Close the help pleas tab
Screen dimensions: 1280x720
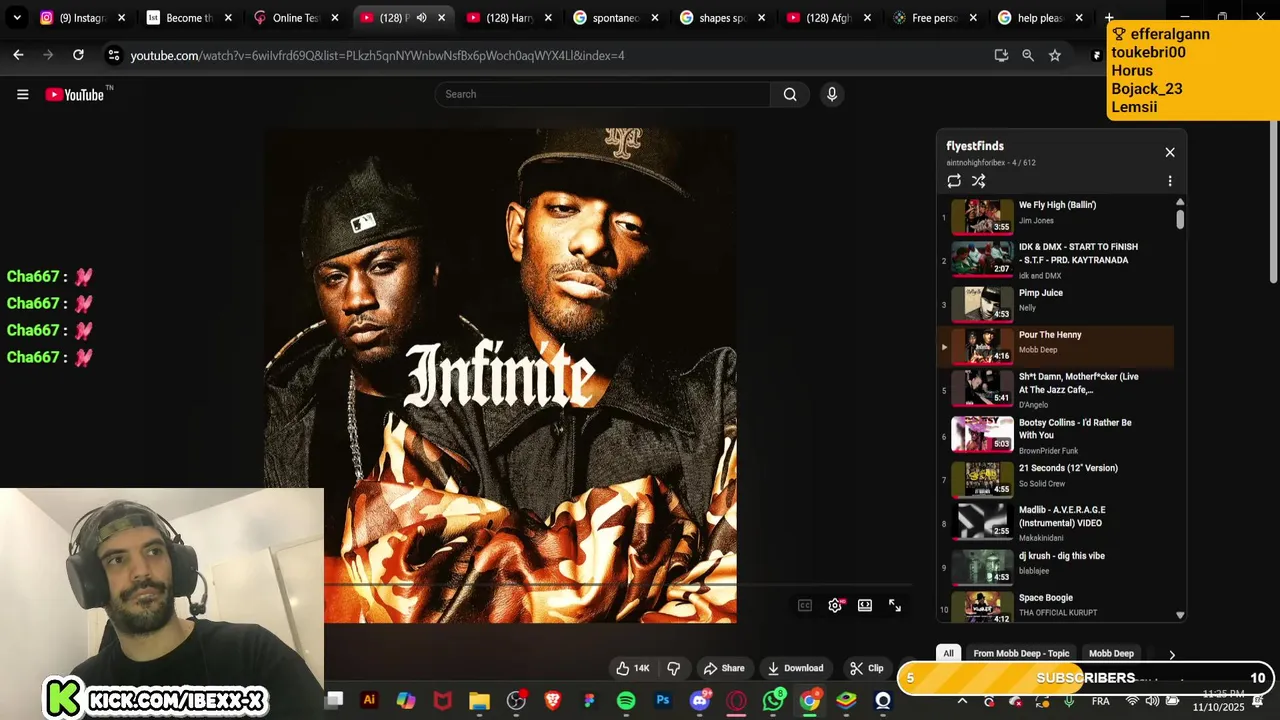pos(1079,18)
